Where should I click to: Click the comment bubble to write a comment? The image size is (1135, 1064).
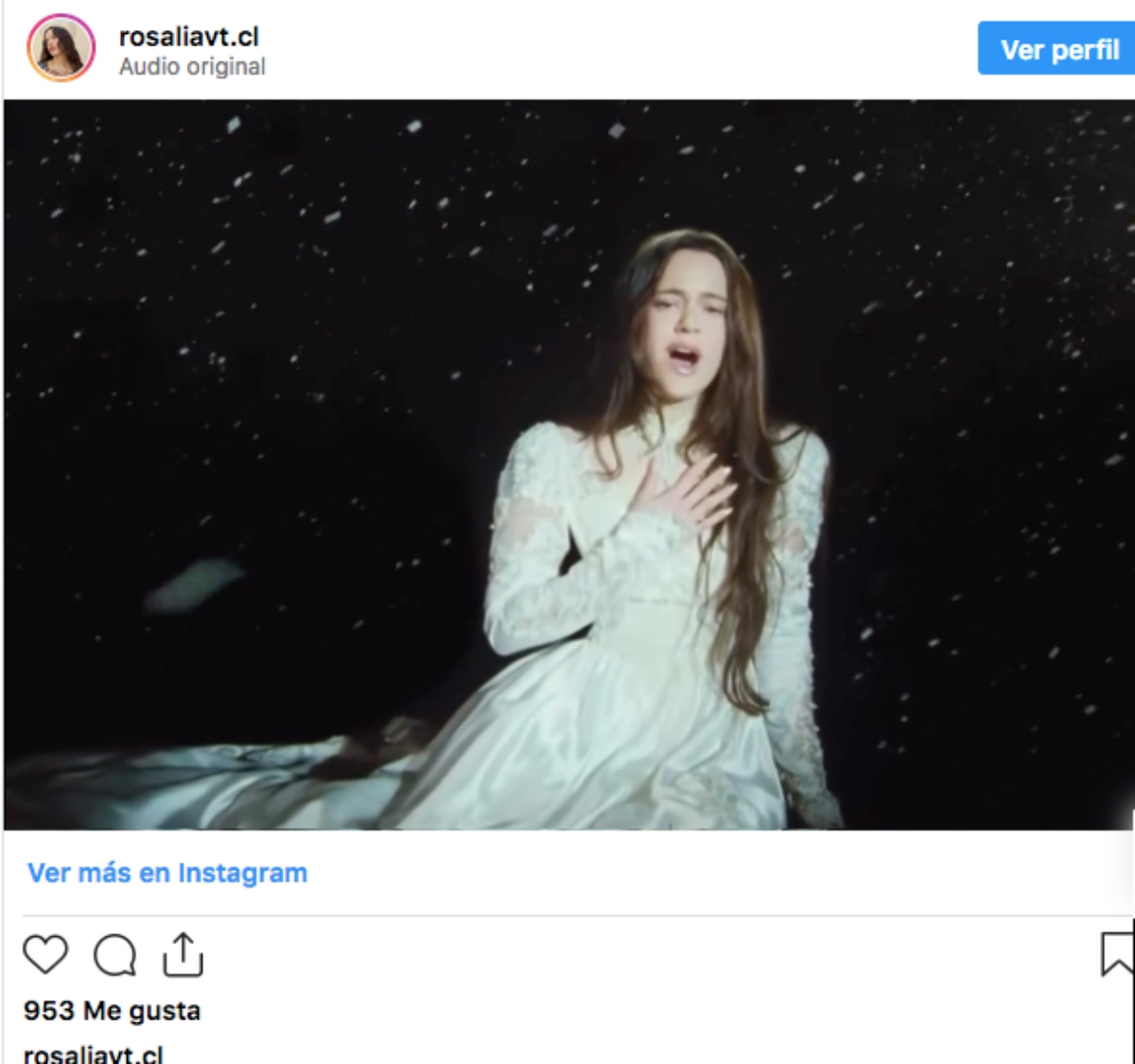point(115,958)
